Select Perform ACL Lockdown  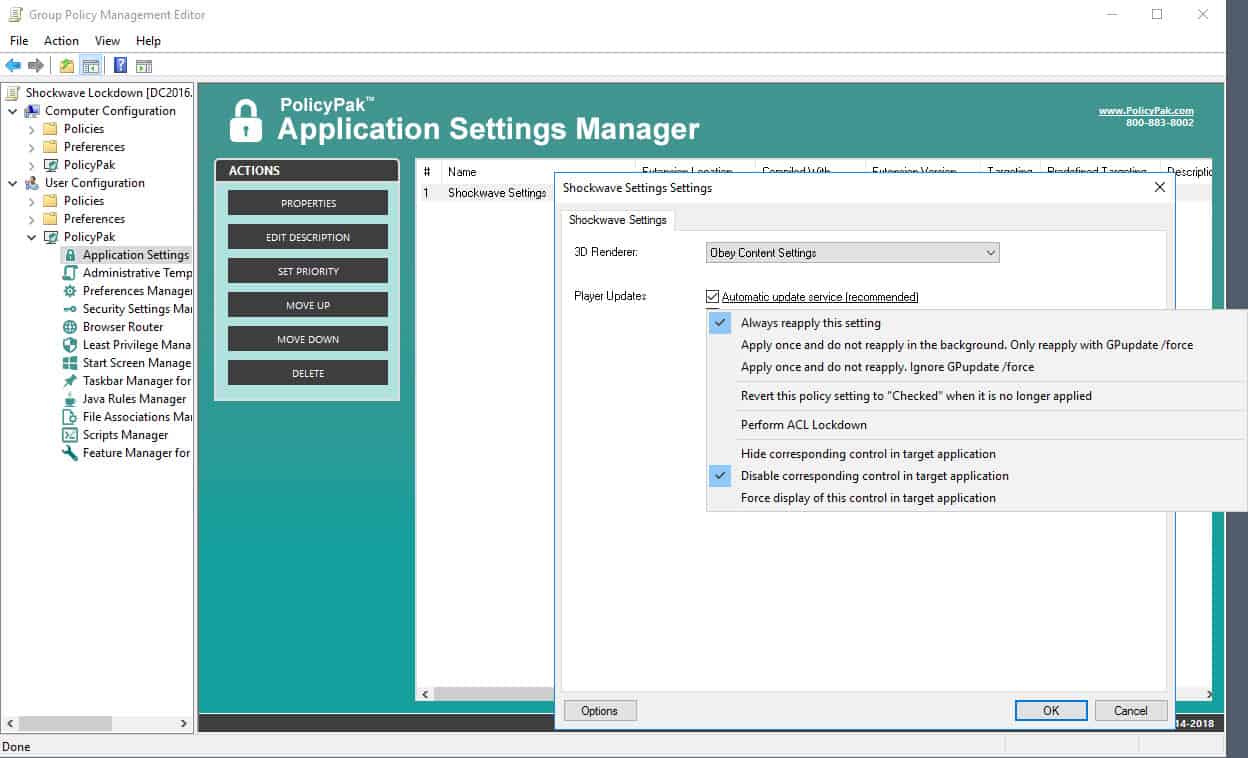[976, 425]
